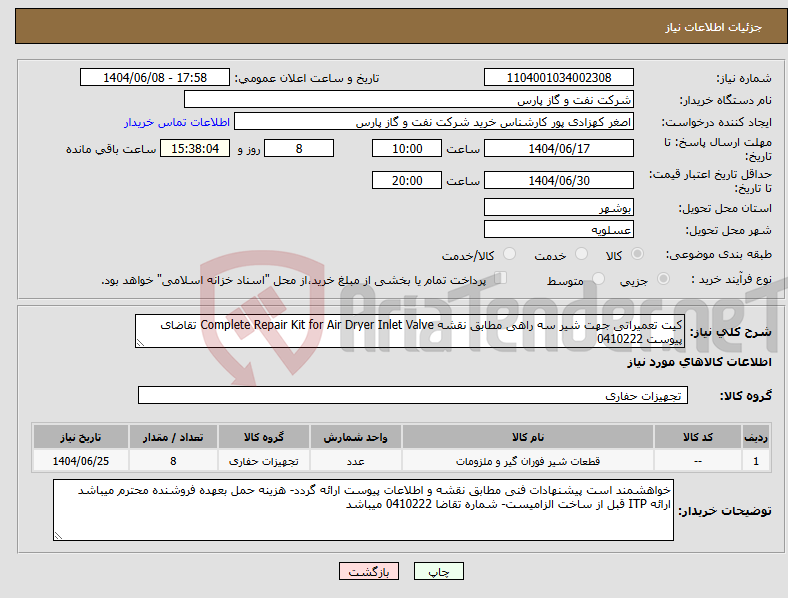Click the جزئیات اطلاعات نیاز page header
Viewport: 788px width, 598px height.
[x=713, y=27]
